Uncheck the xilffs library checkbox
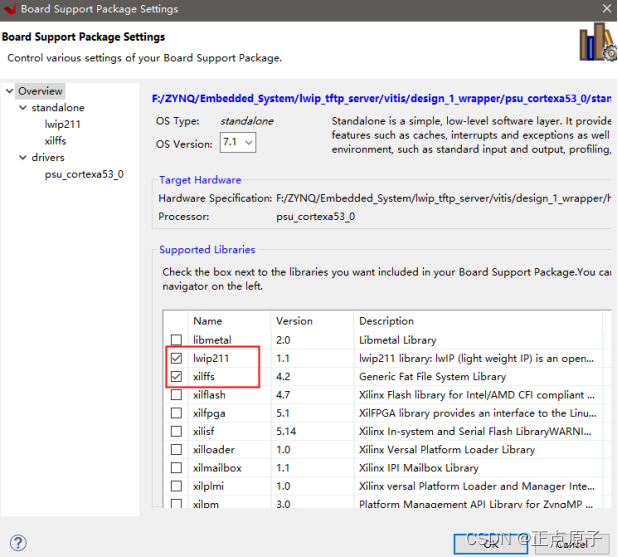 [x=176, y=377]
